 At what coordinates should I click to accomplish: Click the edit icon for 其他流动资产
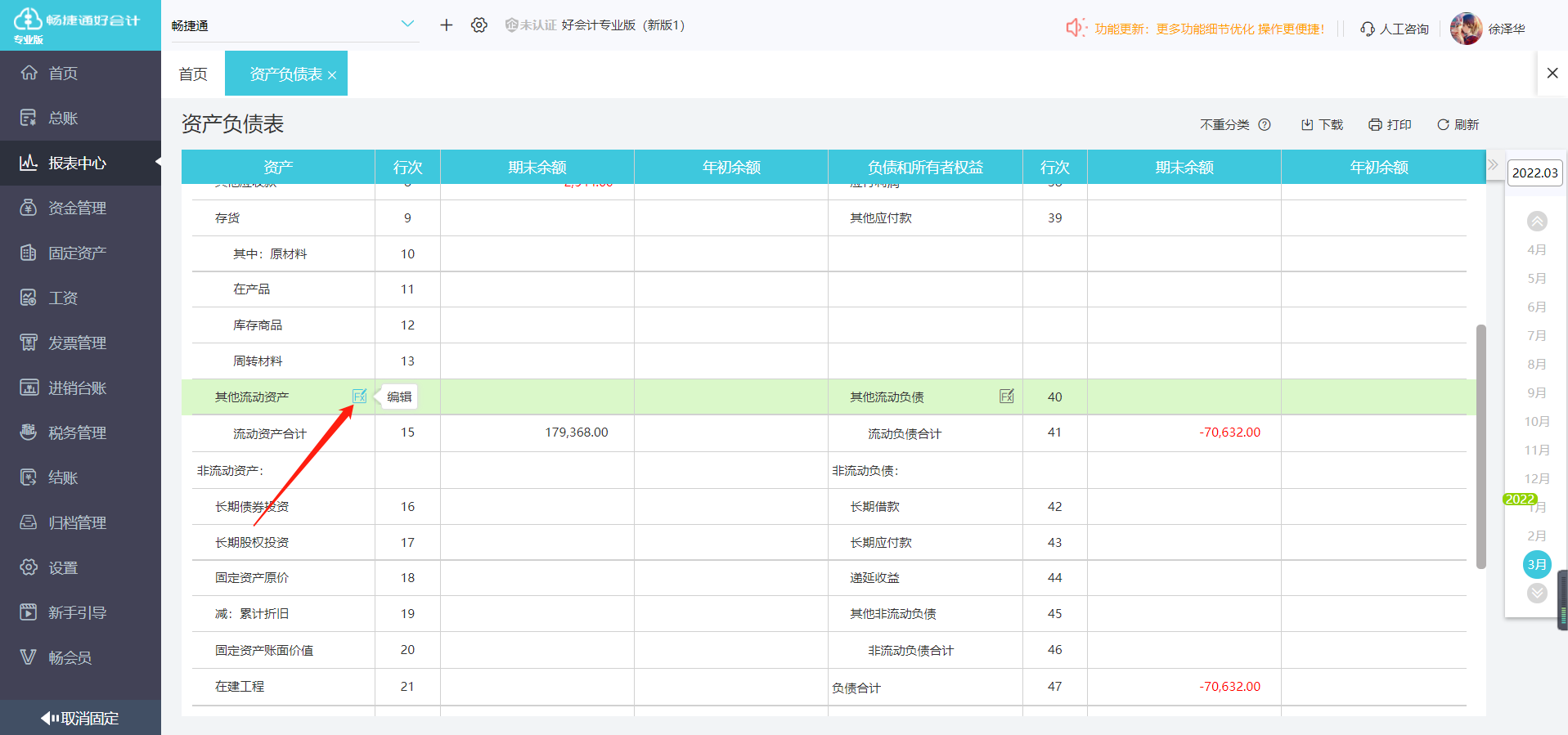click(359, 397)
